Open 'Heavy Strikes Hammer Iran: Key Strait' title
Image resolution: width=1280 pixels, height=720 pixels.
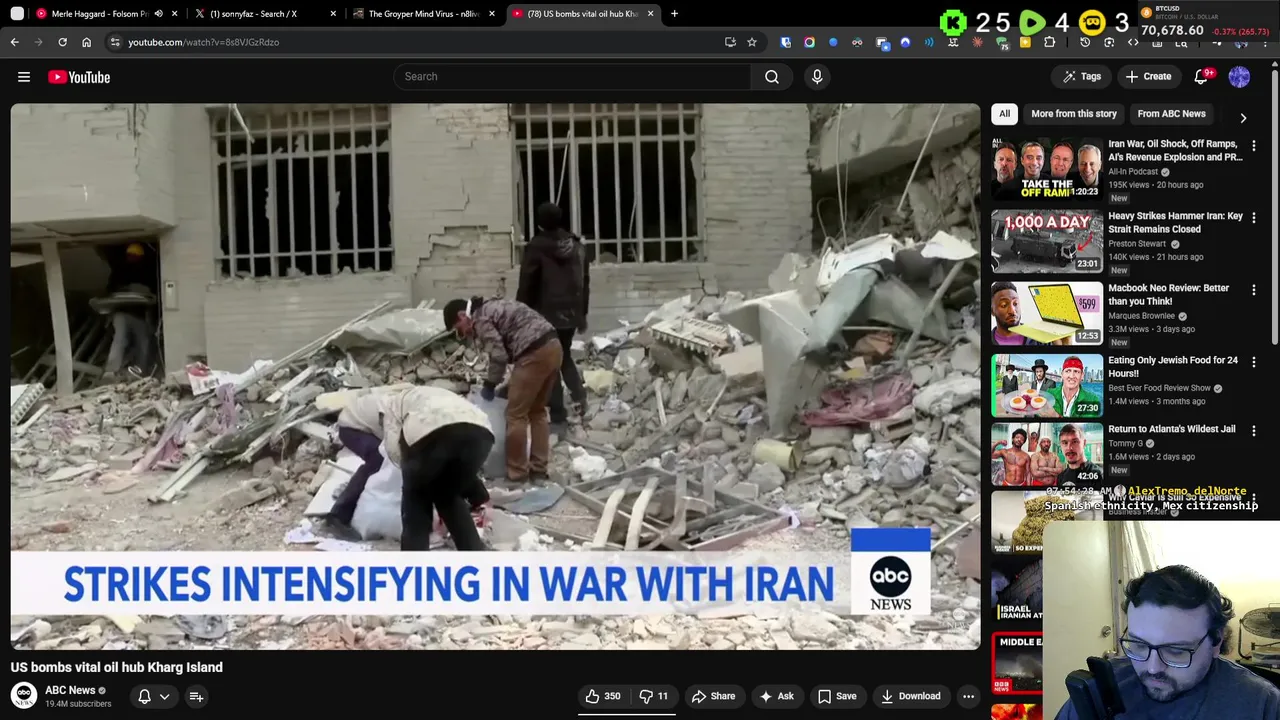[x=1175, y=222]
